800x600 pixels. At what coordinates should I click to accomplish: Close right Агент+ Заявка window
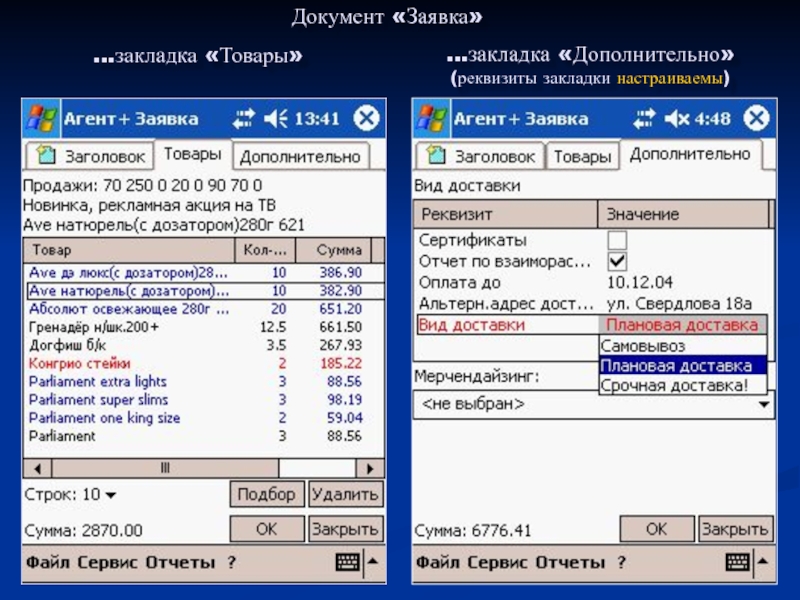757,118
